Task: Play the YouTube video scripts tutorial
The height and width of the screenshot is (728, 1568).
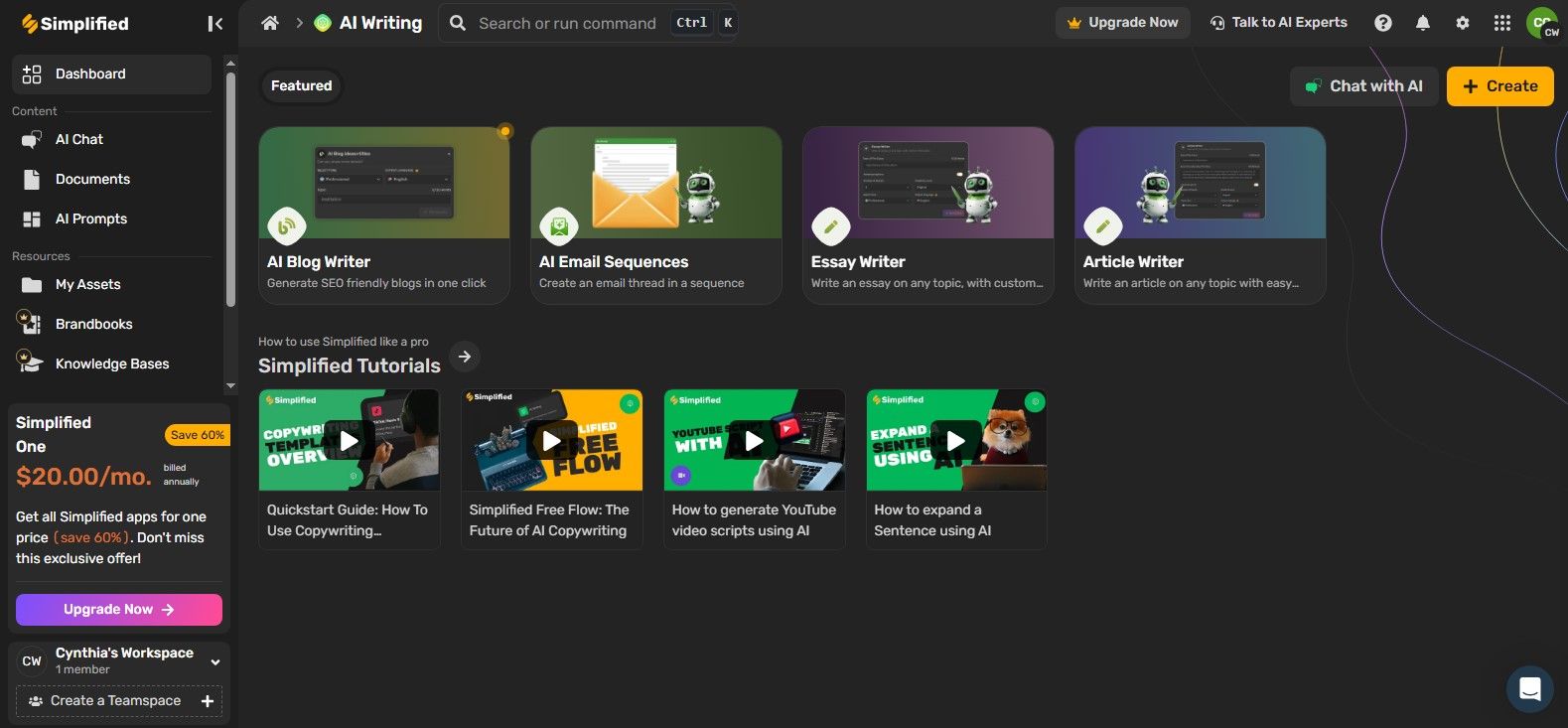Action: [x=755, y=440]
